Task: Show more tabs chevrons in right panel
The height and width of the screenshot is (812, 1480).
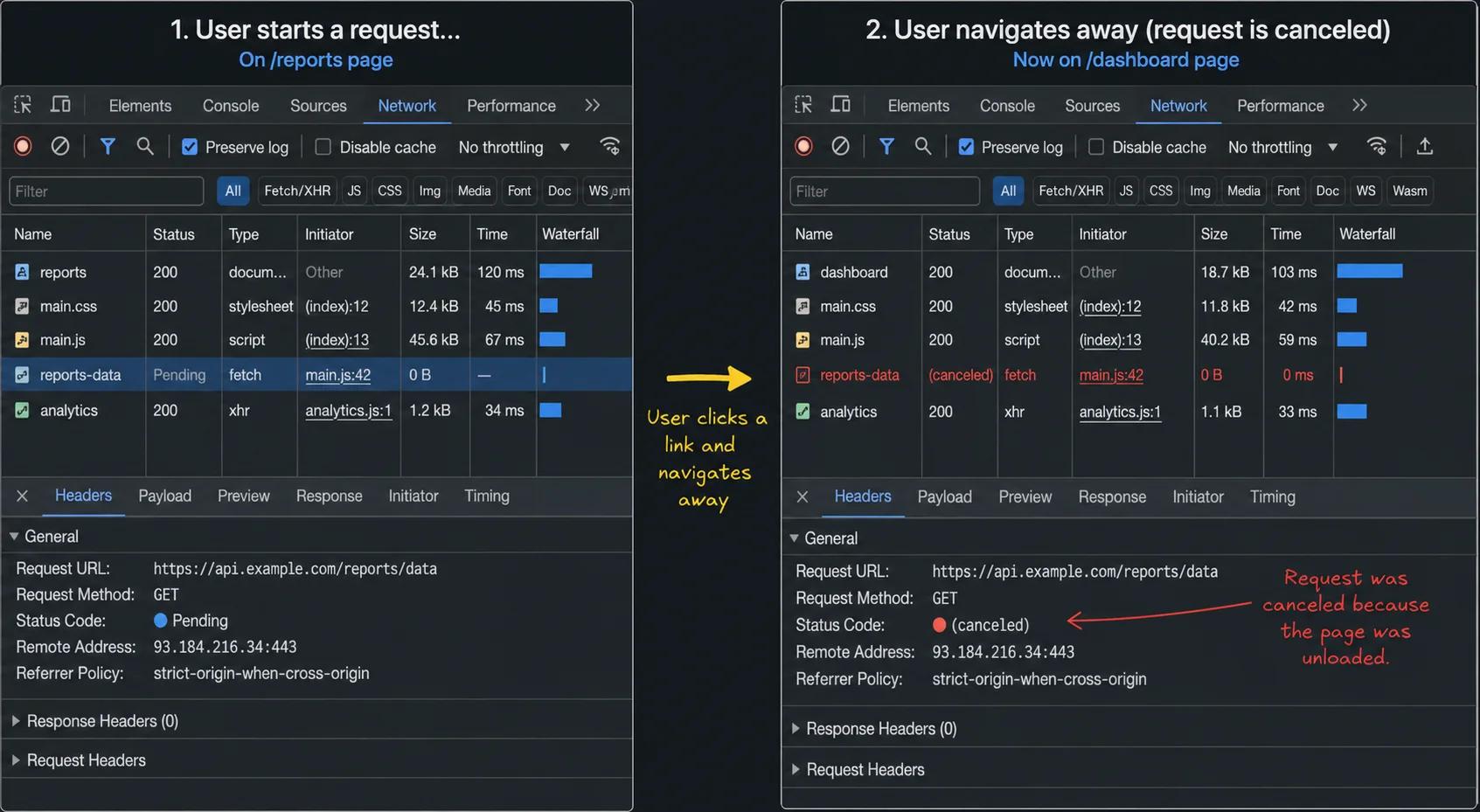Action: tap(1359, 105)
